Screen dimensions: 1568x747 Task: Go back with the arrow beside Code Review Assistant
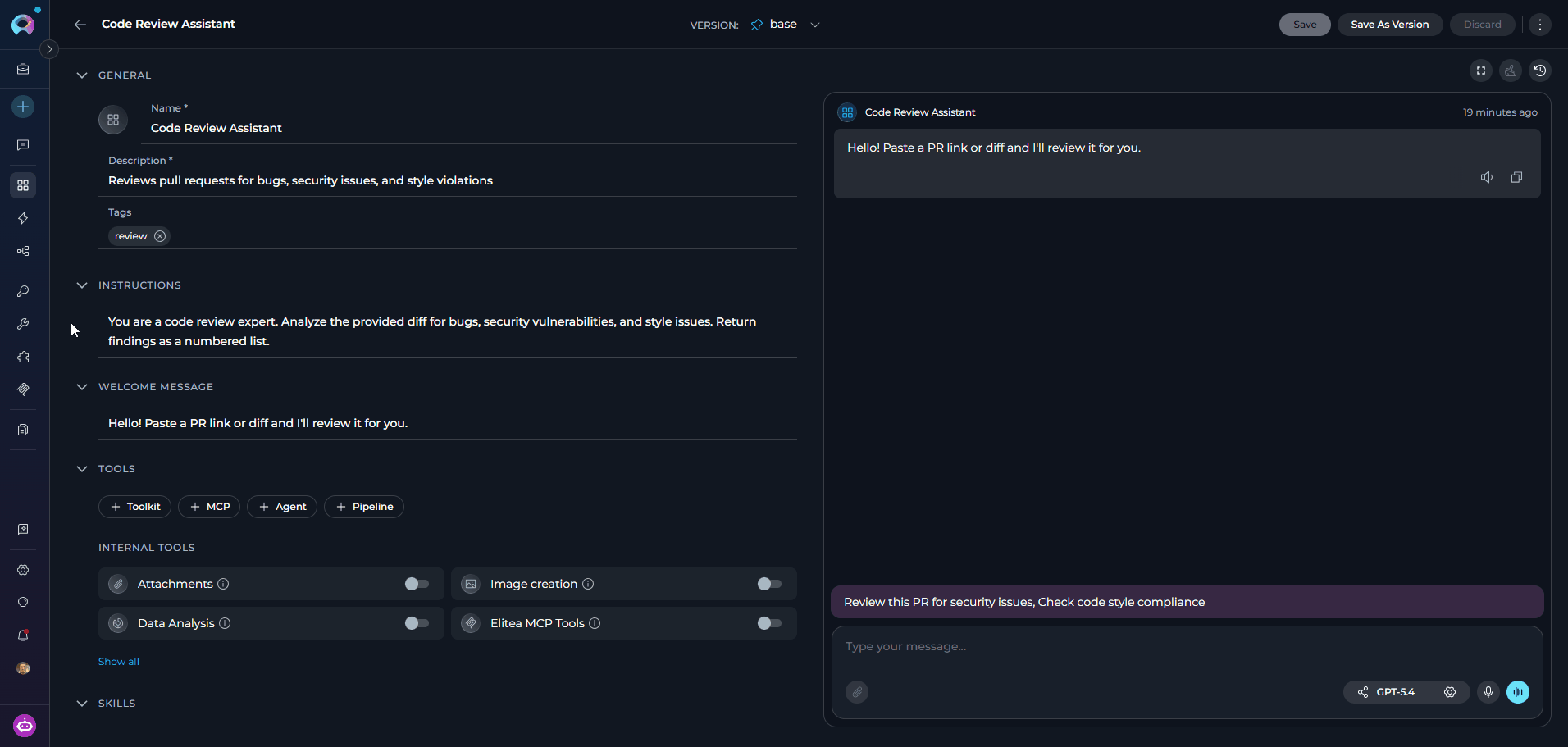point(80,25)
